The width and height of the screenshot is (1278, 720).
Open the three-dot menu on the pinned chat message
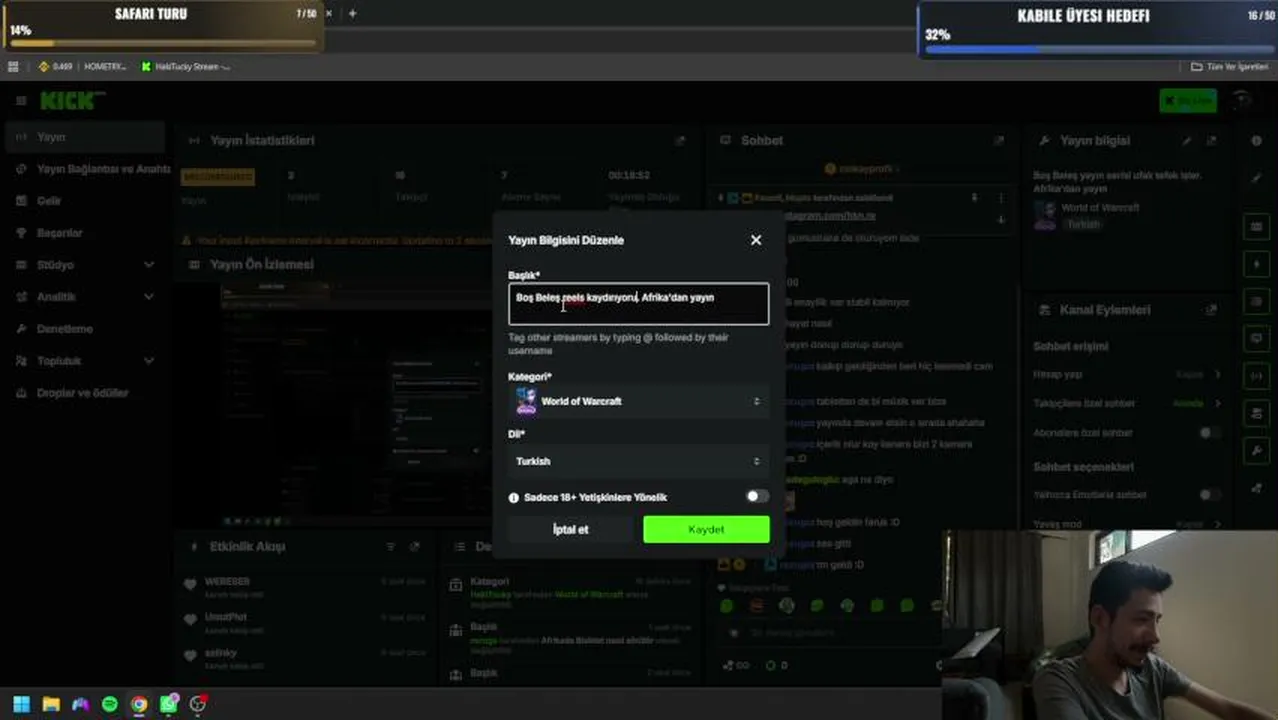click(1001, 198)
